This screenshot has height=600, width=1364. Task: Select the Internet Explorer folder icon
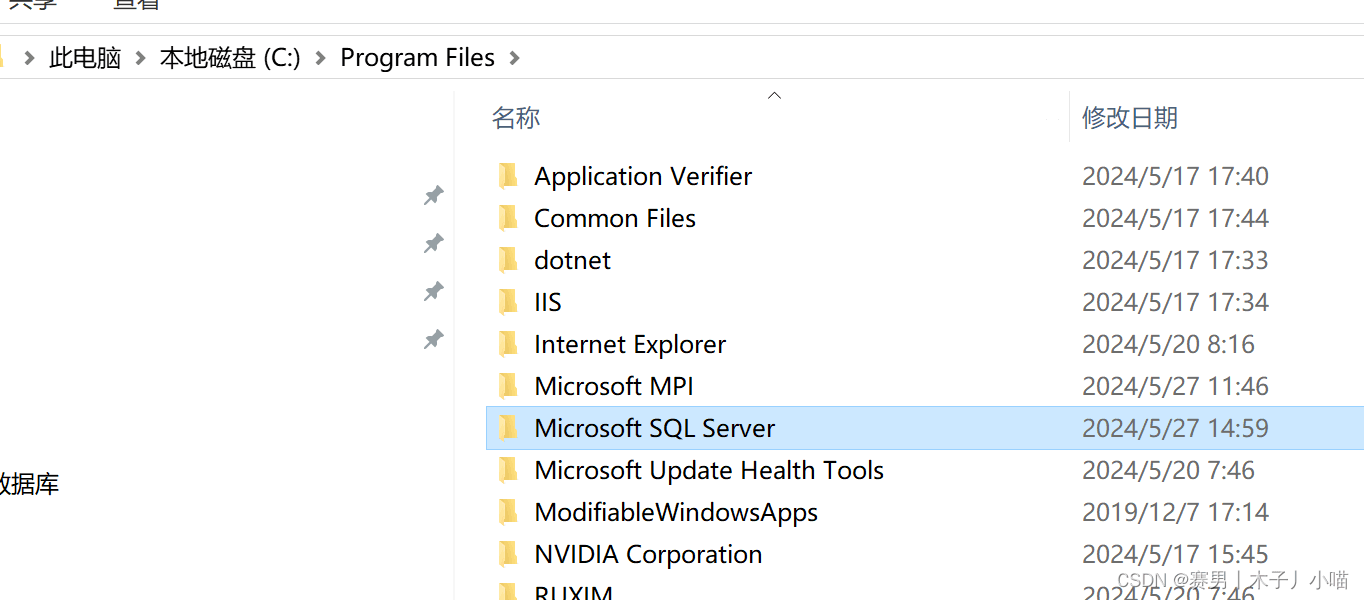509,345
